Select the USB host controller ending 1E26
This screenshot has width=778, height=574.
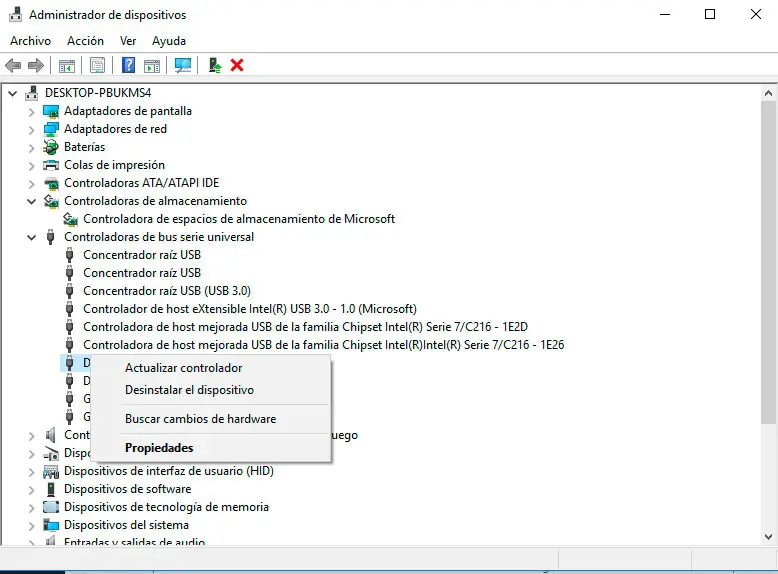[324, 345]
